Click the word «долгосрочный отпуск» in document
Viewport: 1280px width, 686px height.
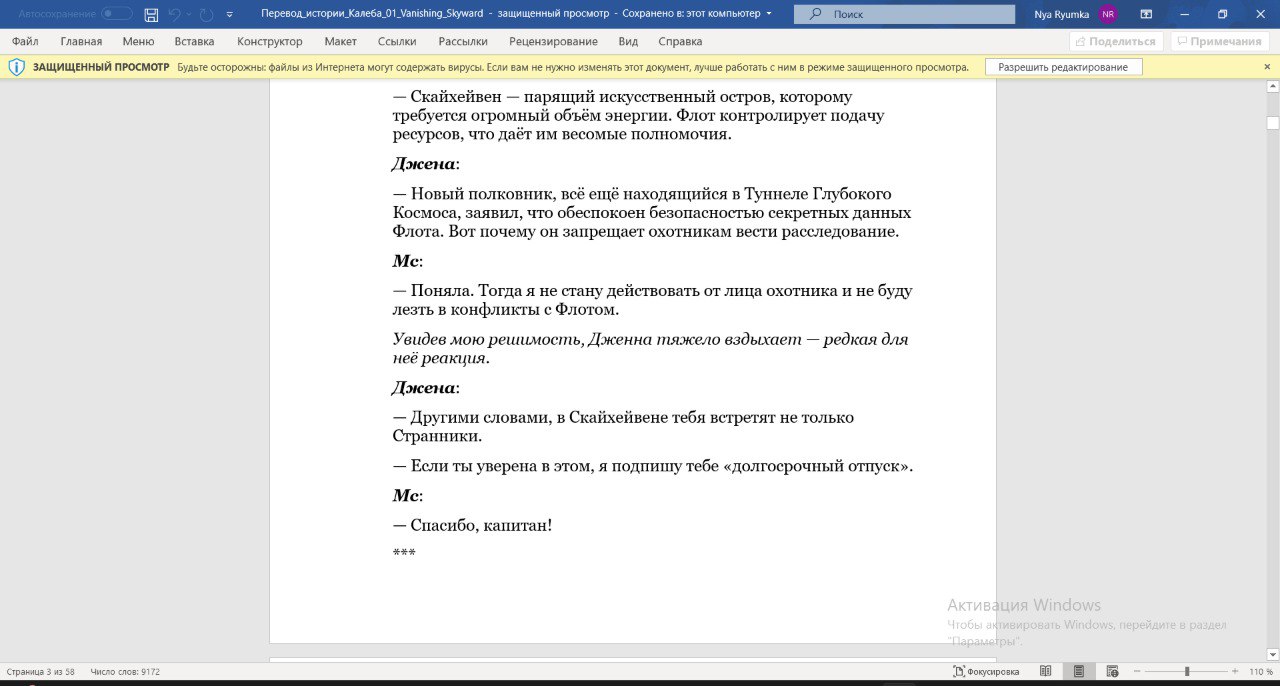(x=817, y=466)
